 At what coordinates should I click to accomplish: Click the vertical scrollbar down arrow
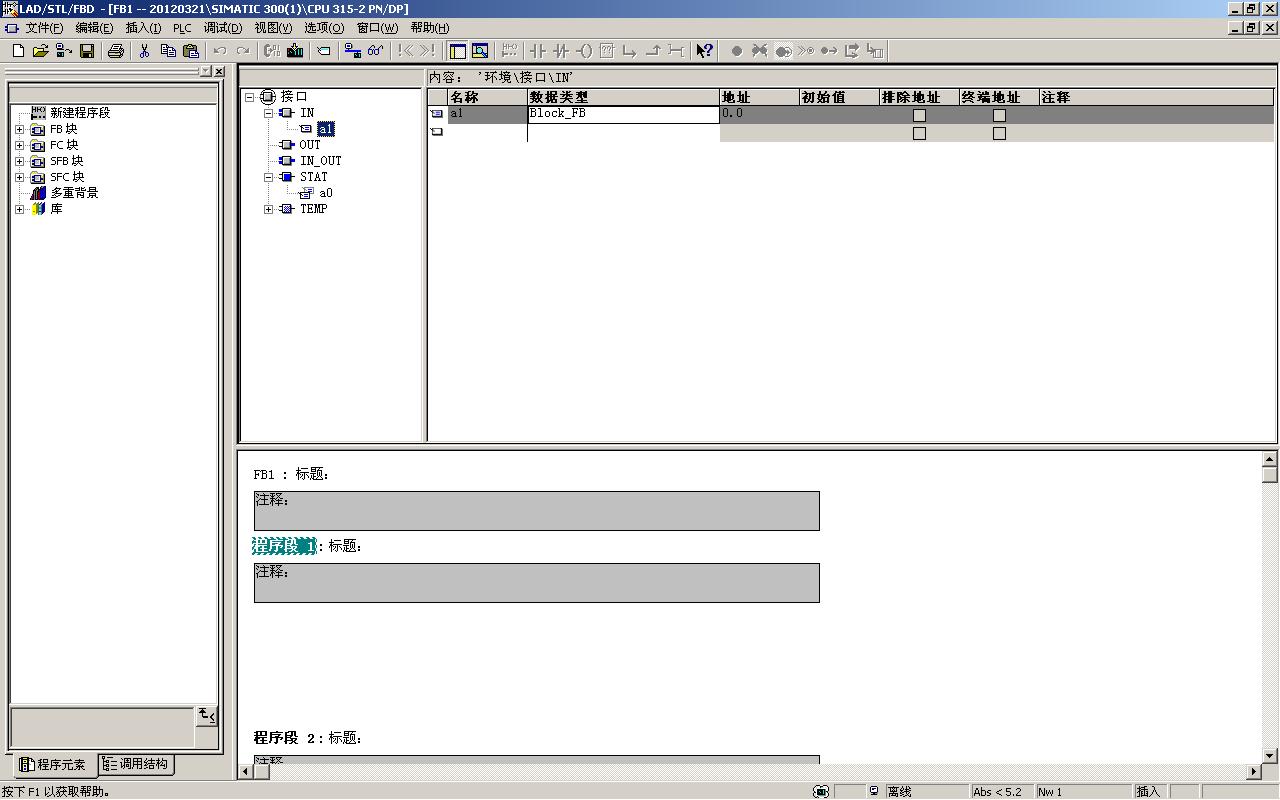[1270, 755]
